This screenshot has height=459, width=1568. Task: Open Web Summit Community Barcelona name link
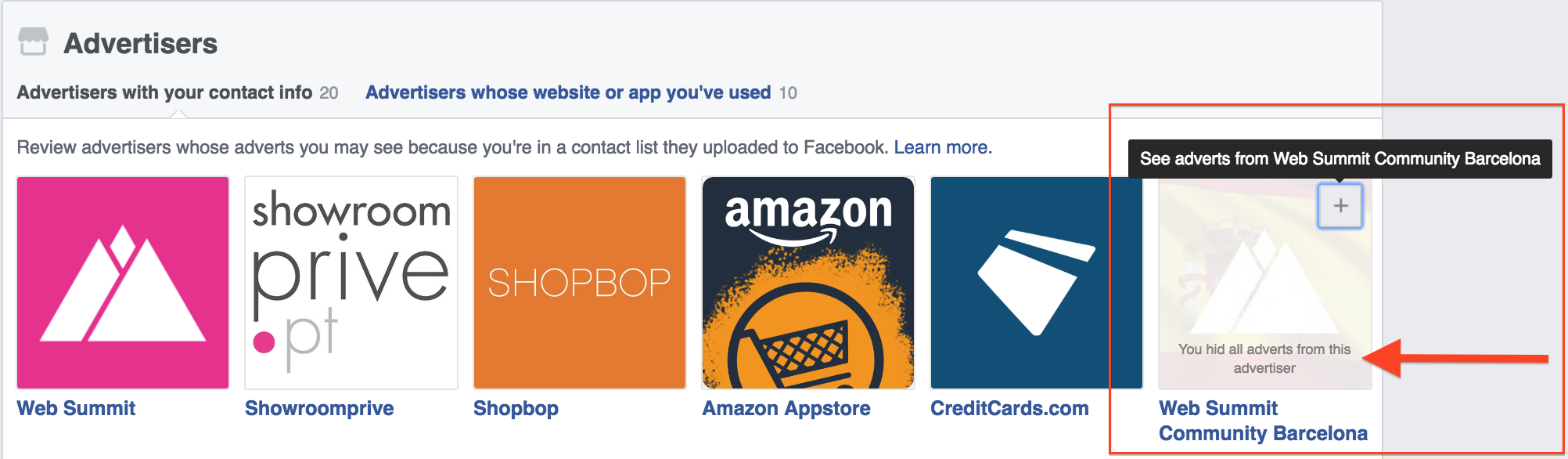click(x=1263, y=421)
